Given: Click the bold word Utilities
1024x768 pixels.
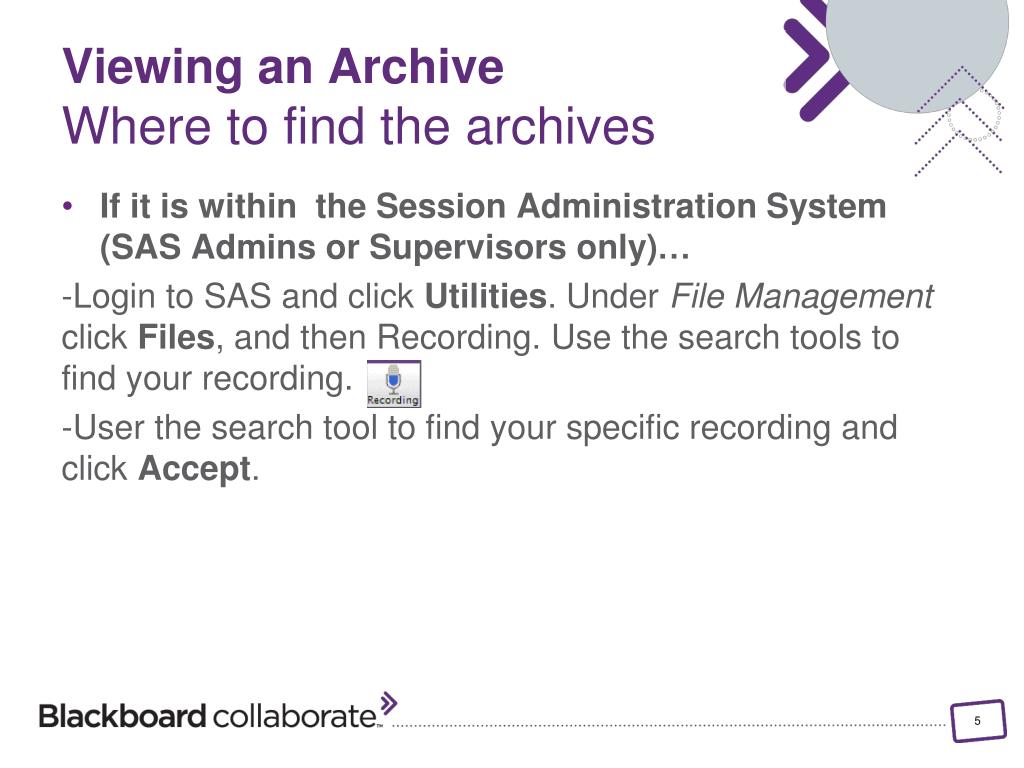Looking at the screenshot, I should pyautogui.click(x=485, y=296).
